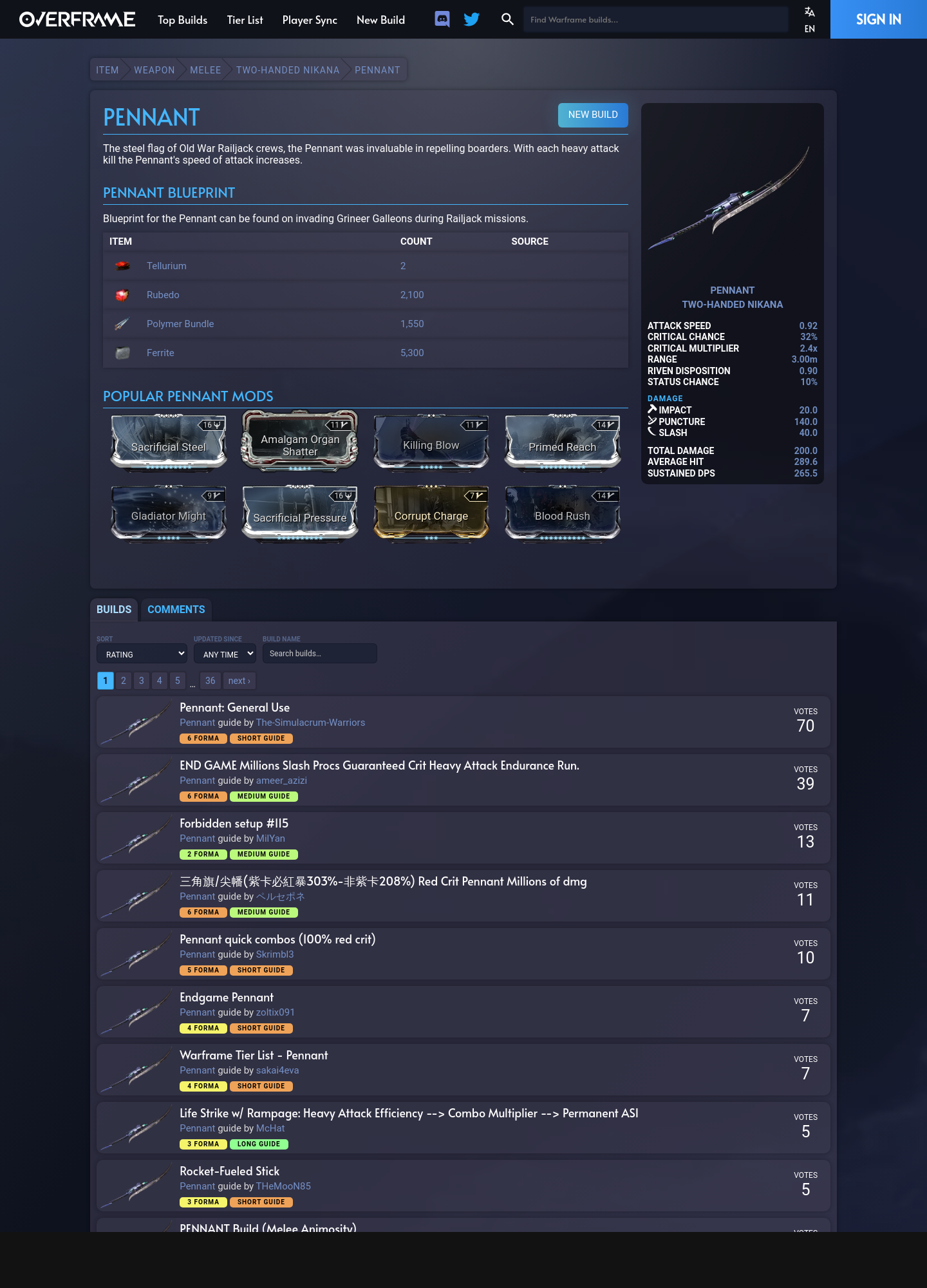Open author Skrimbl3 profile
Viewport: 927px width, 1288px height.
[275, 954]
